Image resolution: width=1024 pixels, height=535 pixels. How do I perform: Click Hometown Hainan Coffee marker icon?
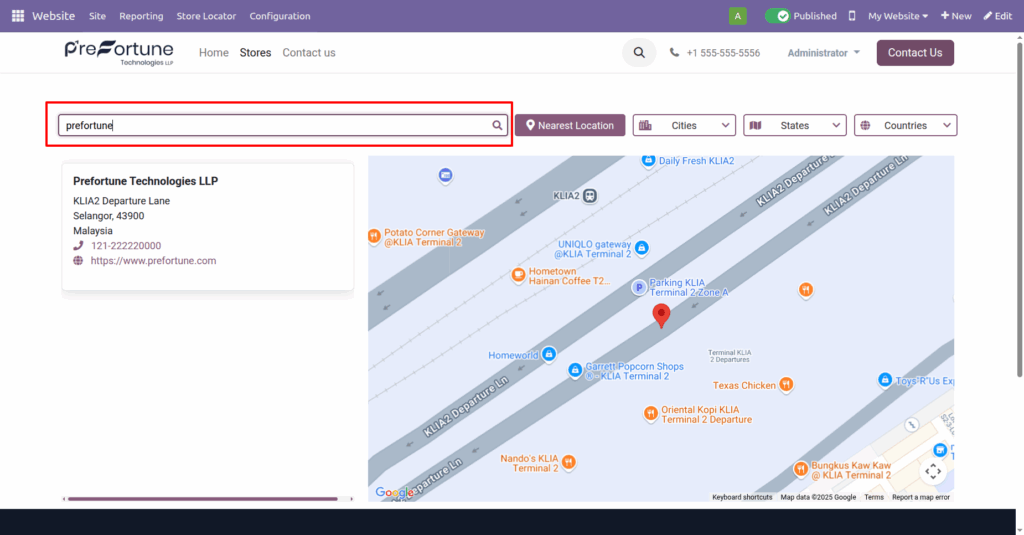[518, 275]
